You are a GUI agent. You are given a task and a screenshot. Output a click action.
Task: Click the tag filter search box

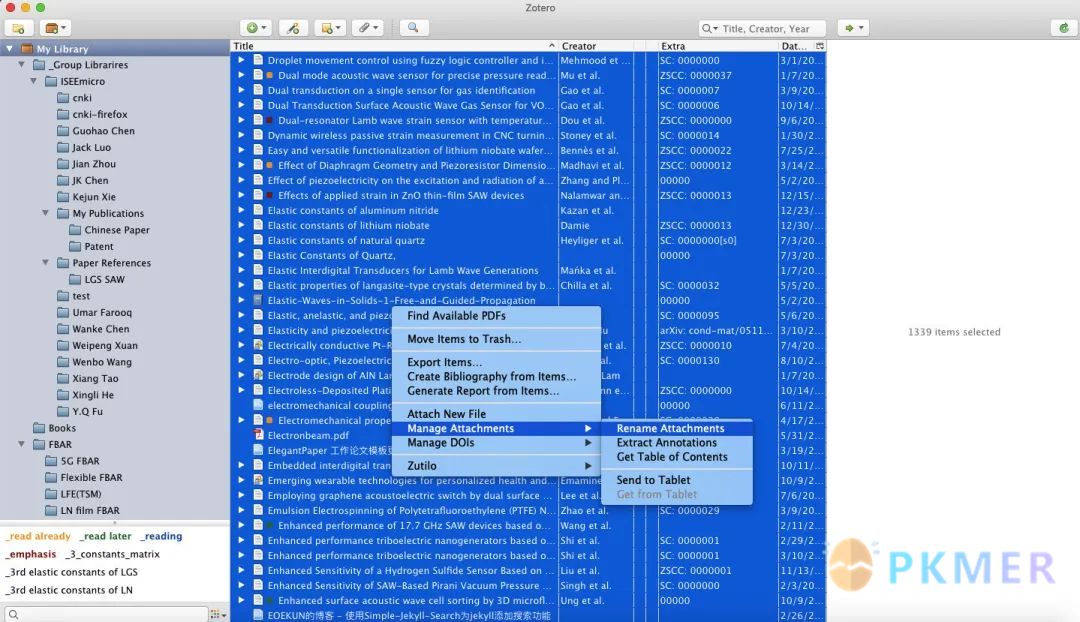click(x=107, y=614)
